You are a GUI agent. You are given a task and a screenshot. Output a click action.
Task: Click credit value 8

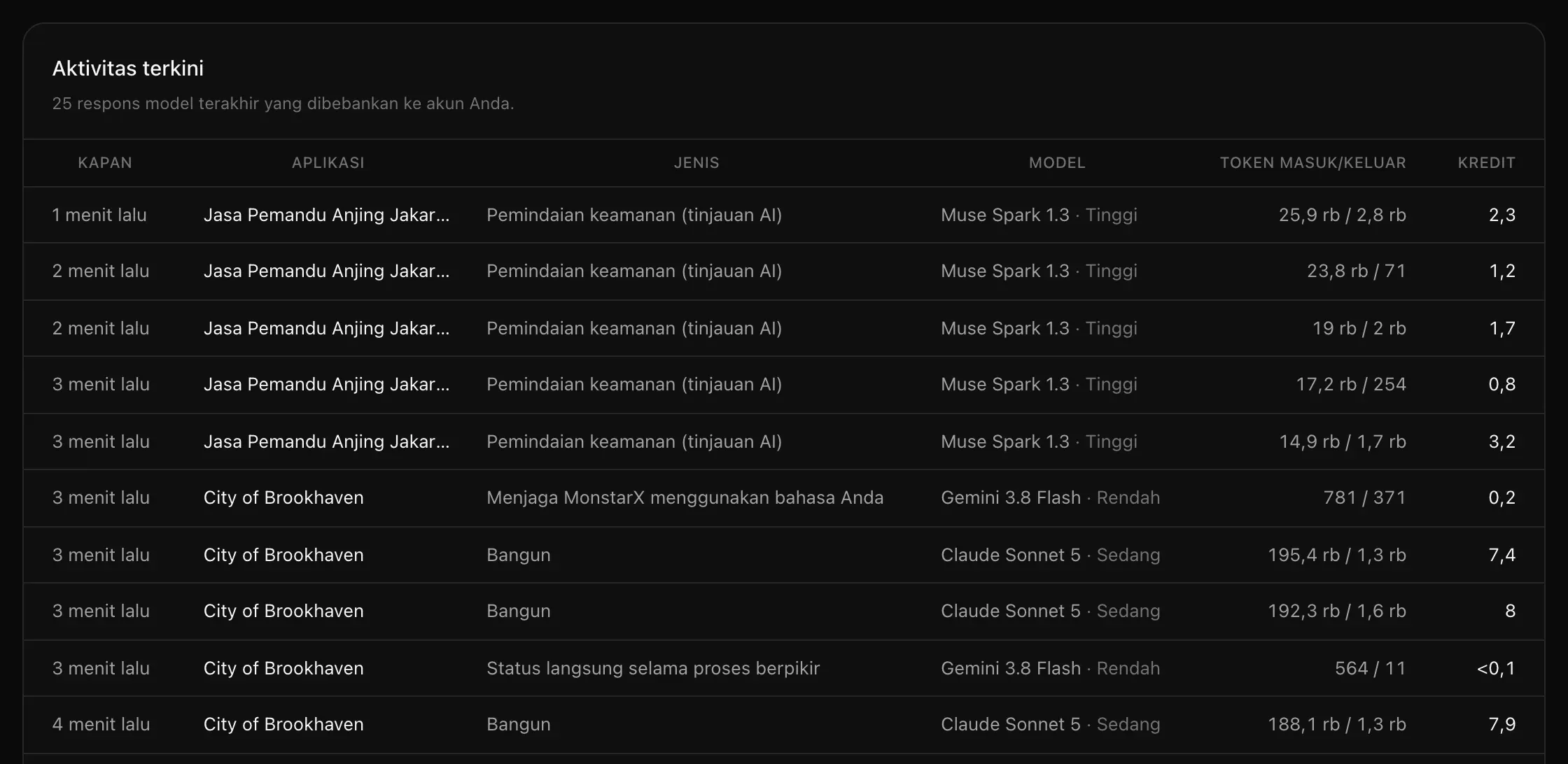(x=1510, y=611)
